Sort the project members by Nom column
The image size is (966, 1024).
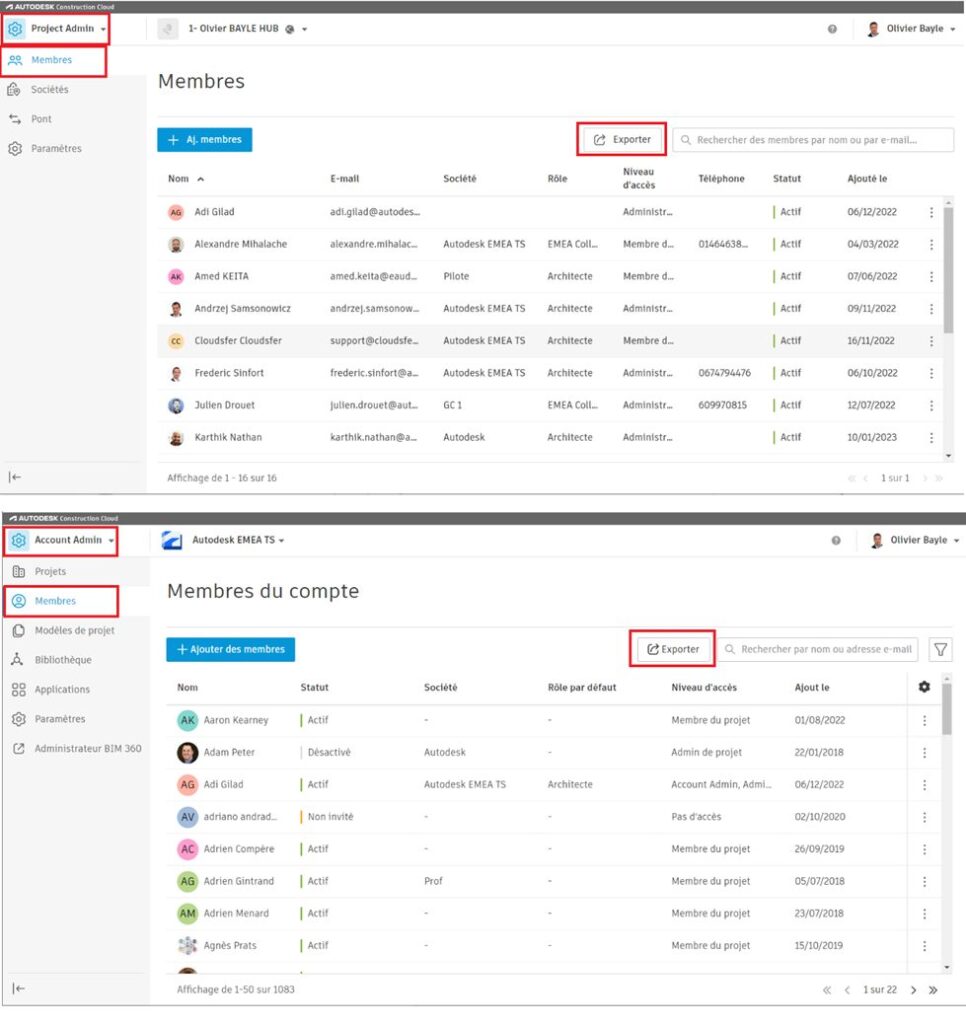coord(179,179)
